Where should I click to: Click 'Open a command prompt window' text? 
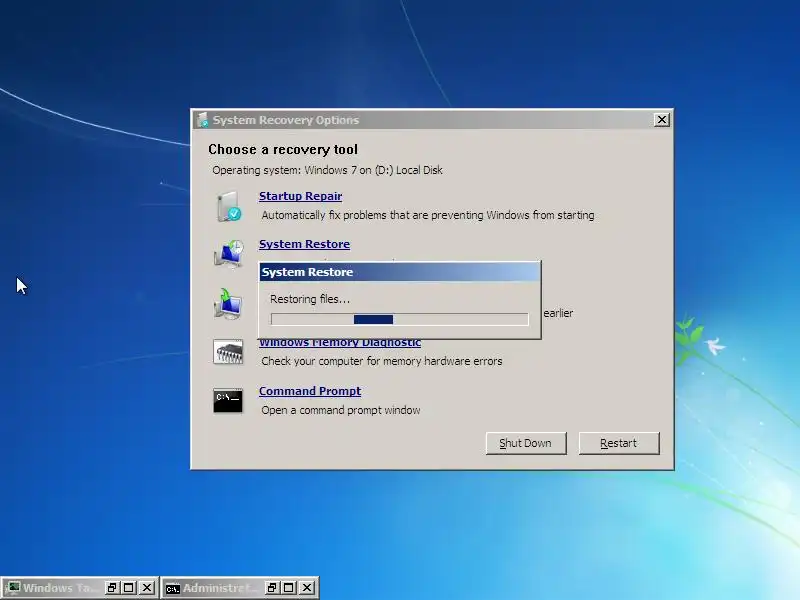pos(341,410)
